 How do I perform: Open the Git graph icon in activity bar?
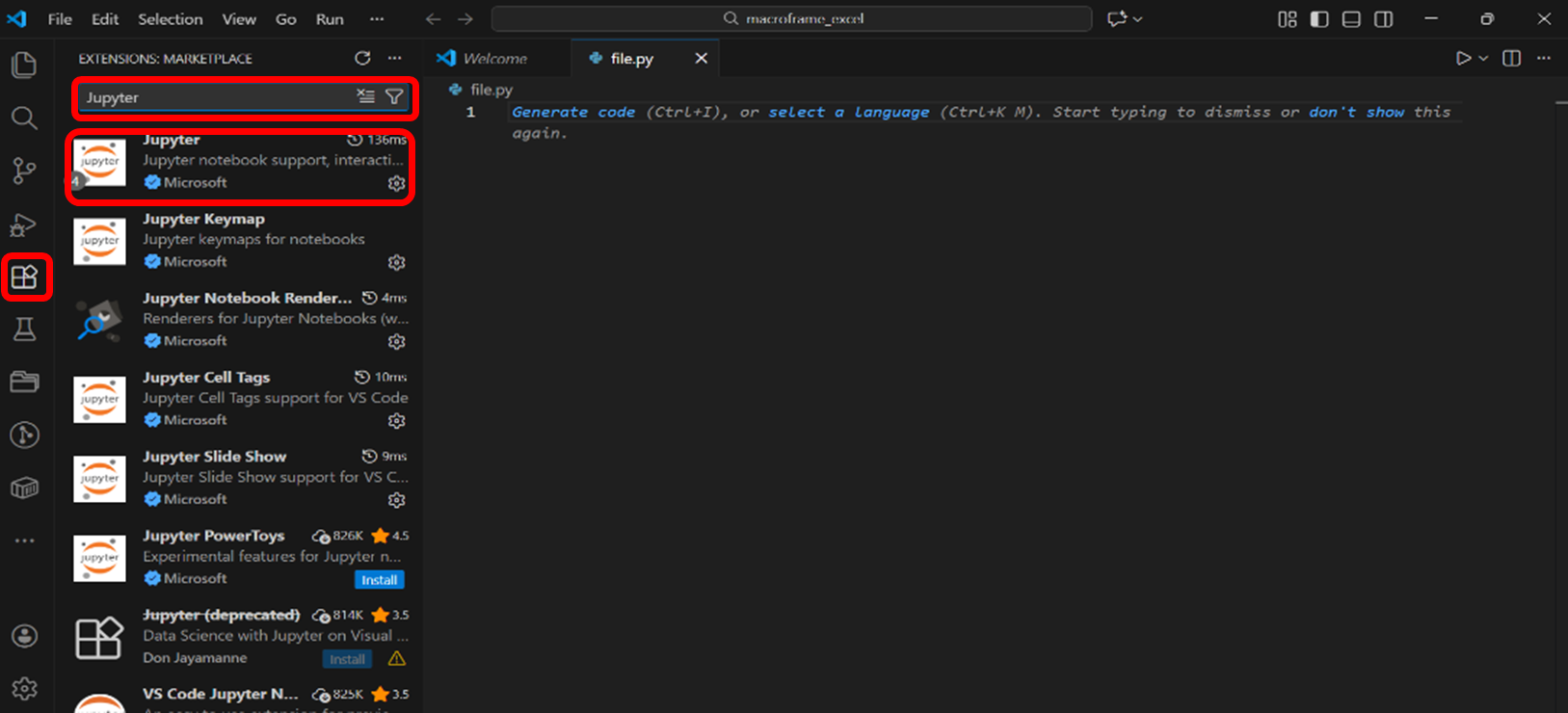pyautogui.click(x=24, y=435)
